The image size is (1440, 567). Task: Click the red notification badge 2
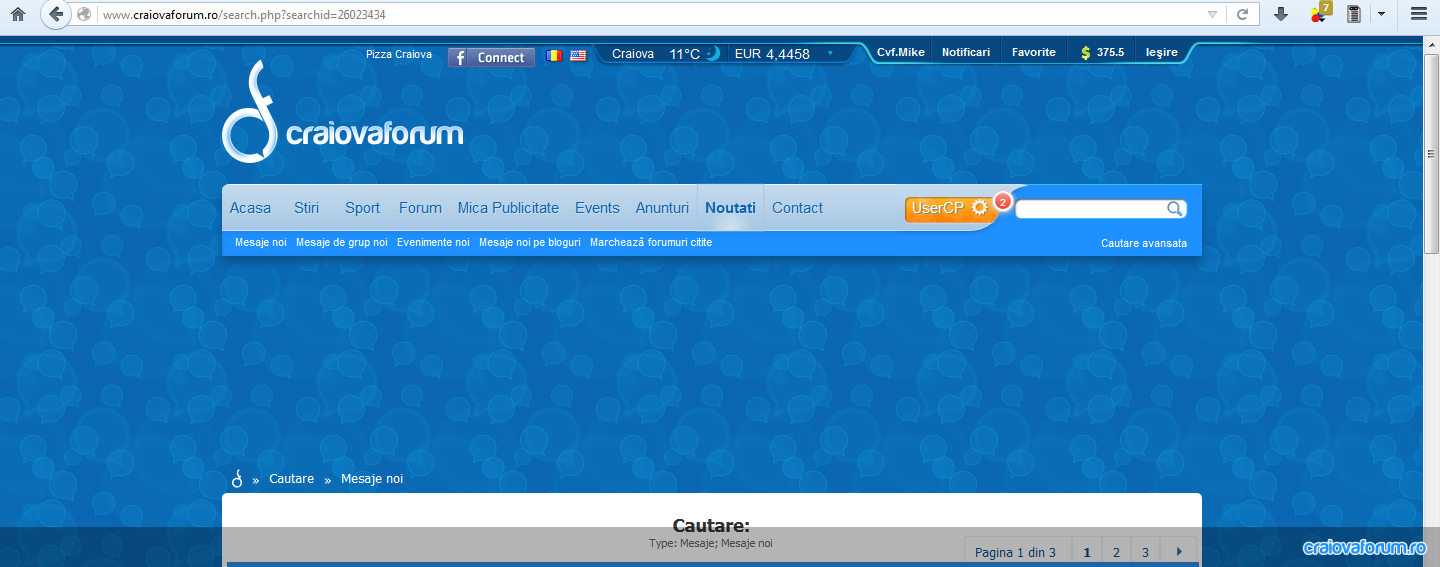tap(1003, 201)
